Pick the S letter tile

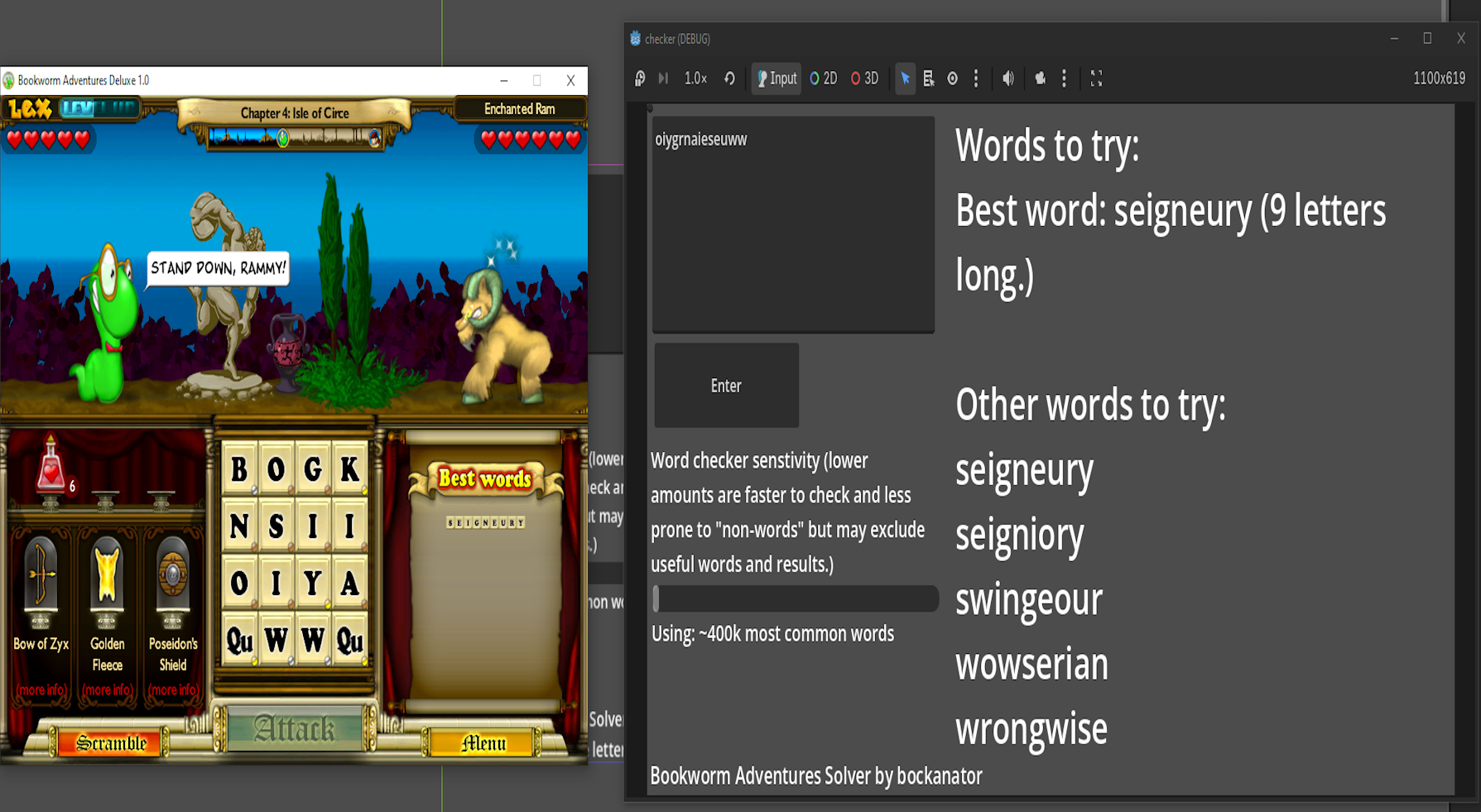click(x=276, y=526)
